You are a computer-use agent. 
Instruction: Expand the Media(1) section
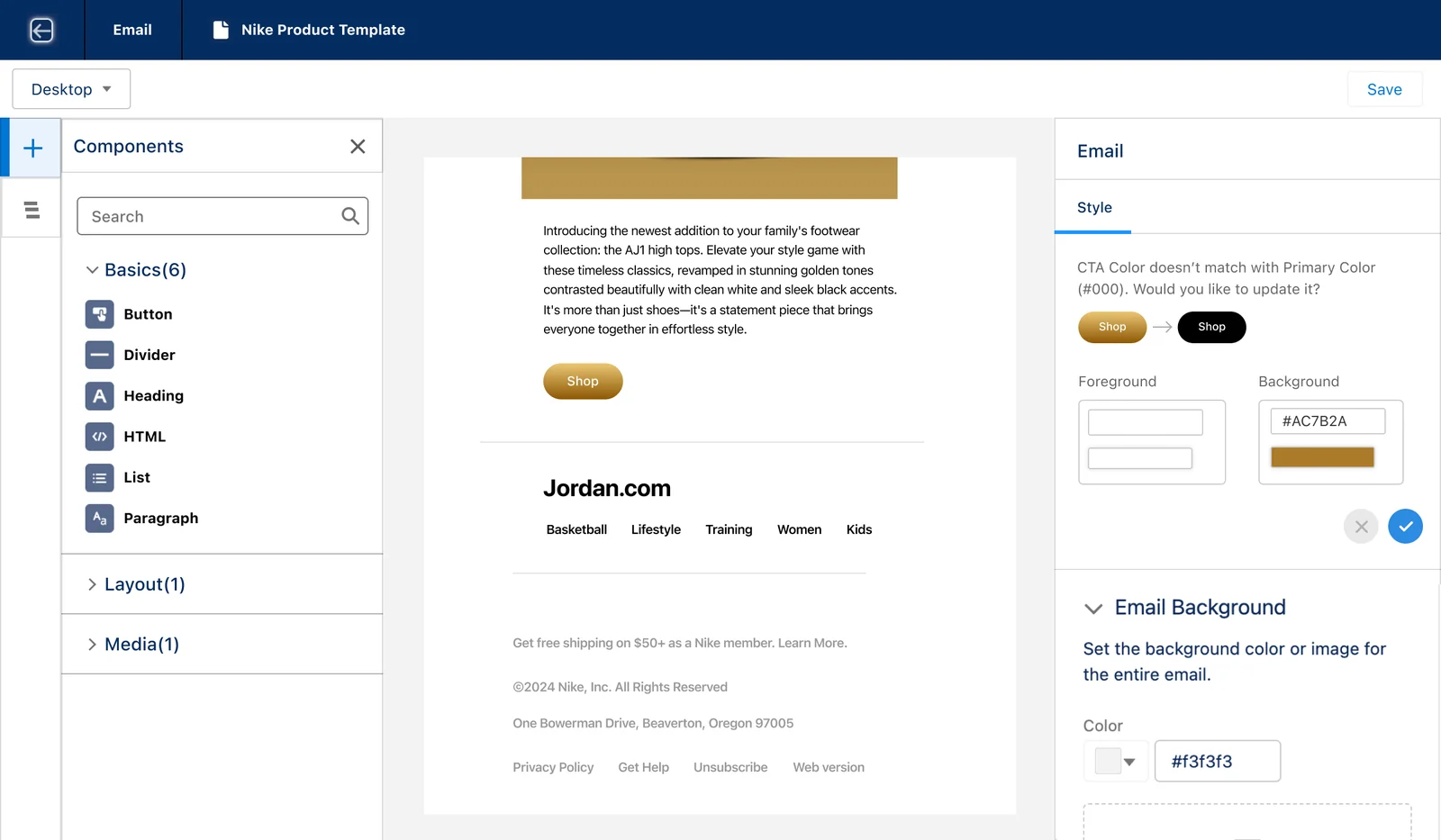tap(133, 645)
